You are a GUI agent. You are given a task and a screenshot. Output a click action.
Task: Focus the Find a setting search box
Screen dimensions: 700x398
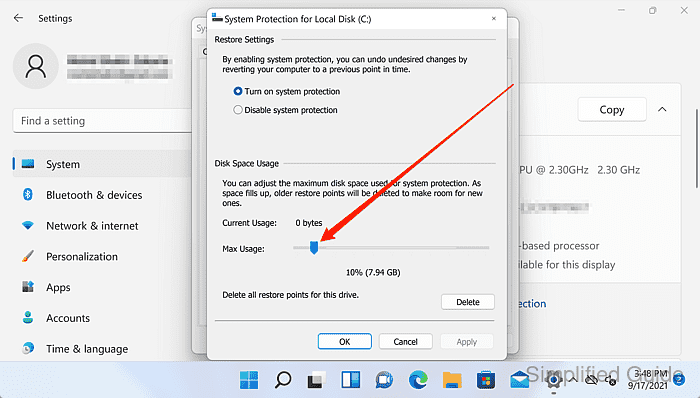pyautogui.click(x=103, y=120)
